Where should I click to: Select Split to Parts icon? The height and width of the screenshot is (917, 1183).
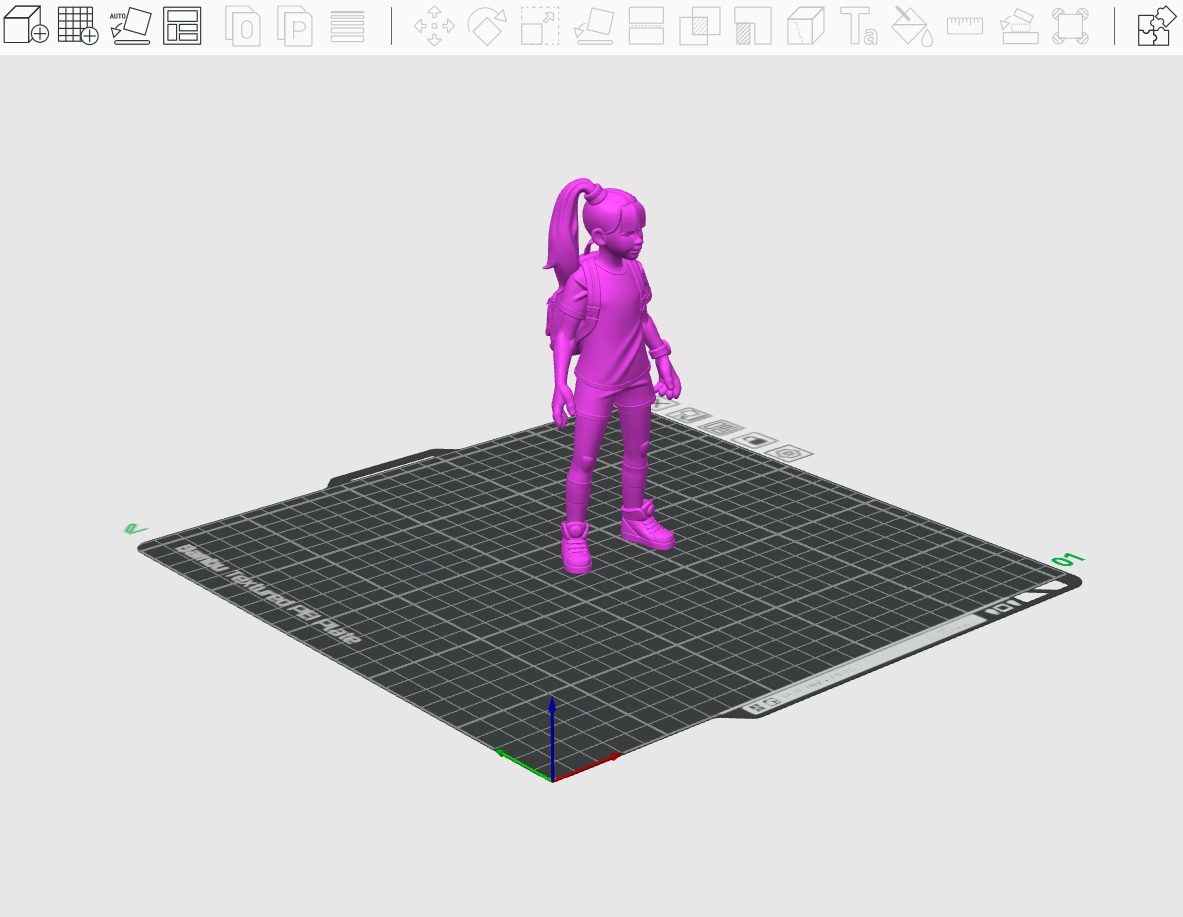click(x=295, y=25)
